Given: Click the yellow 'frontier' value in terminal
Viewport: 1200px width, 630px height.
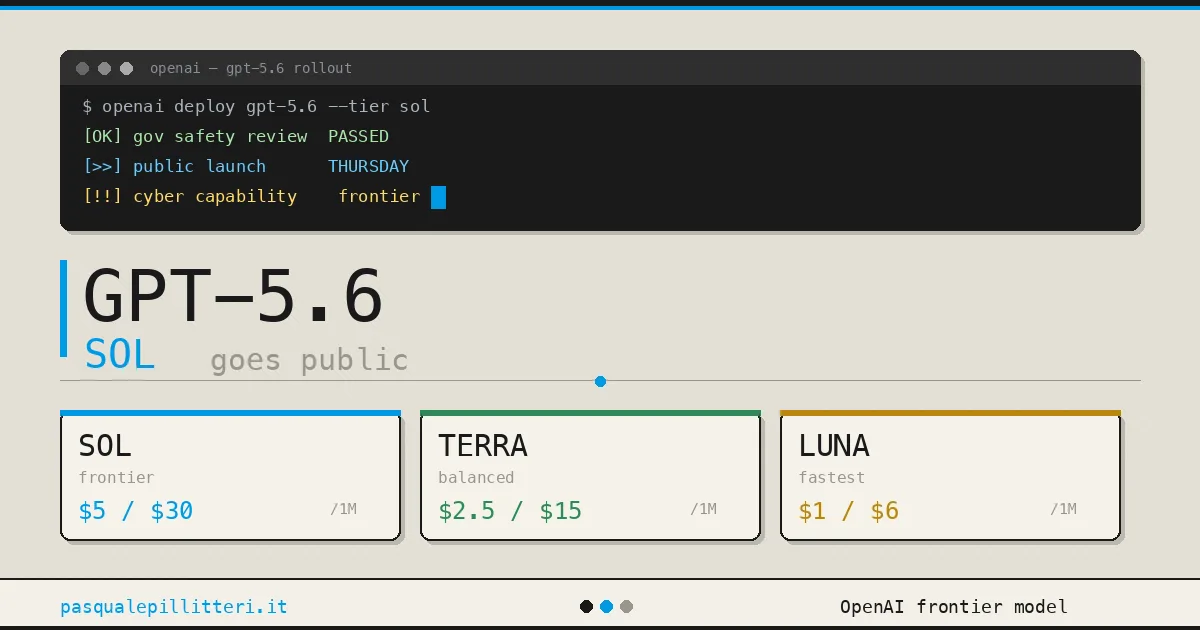Looking at the screenshot, I should point(379,196).
